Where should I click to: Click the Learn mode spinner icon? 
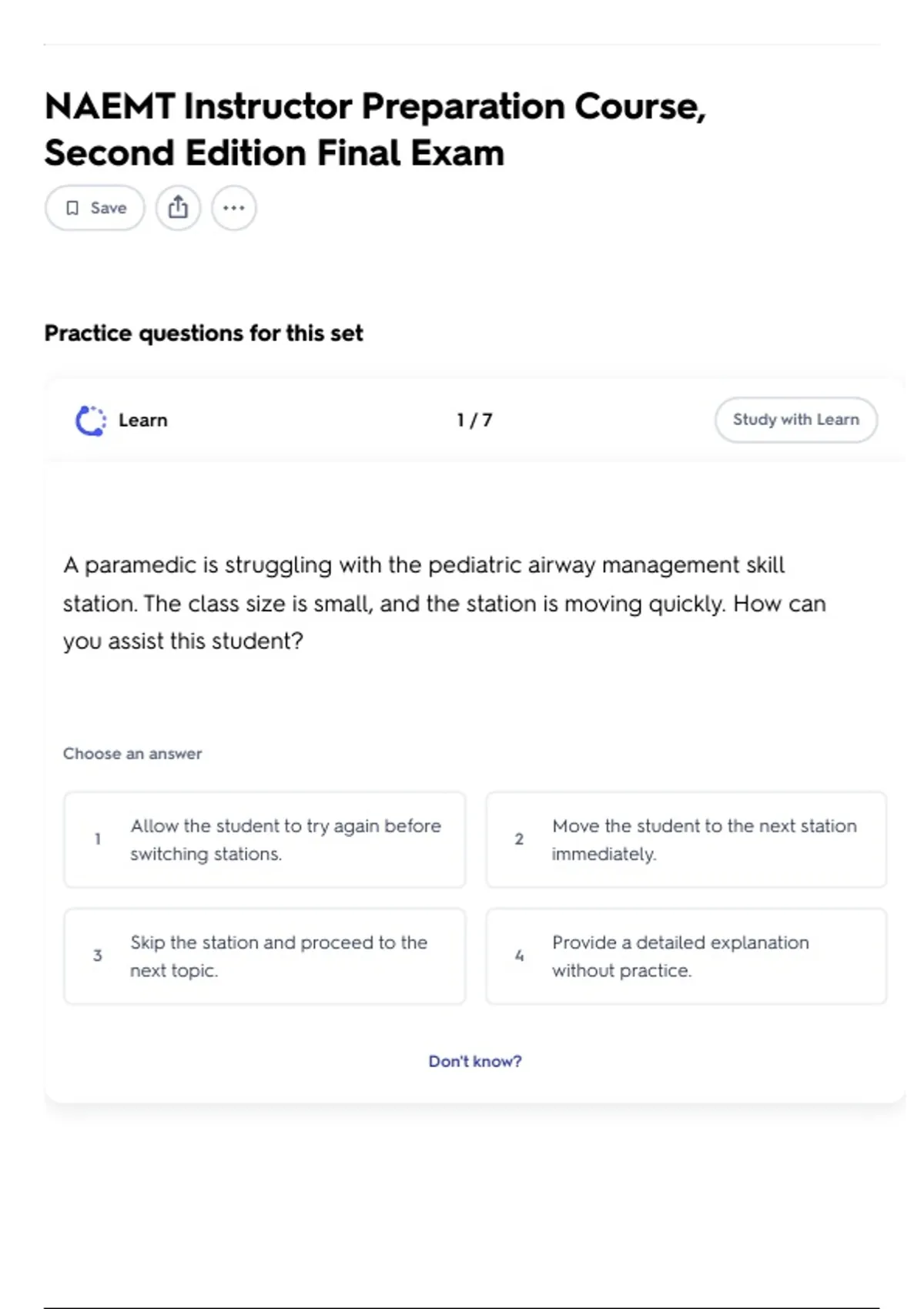tap(91, 420)
